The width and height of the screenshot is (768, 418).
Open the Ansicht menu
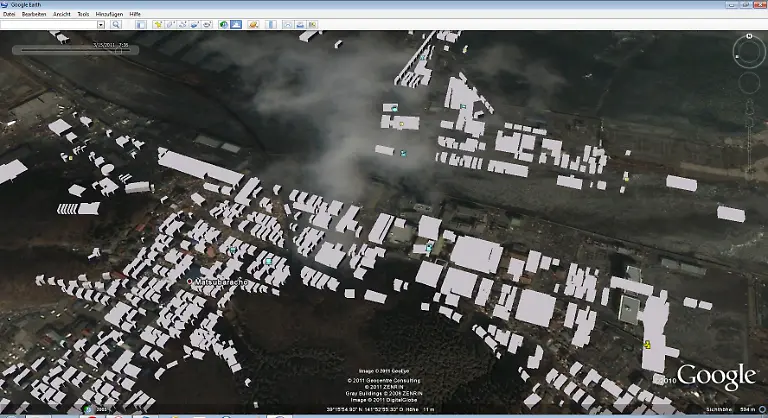tap(62, 15)
